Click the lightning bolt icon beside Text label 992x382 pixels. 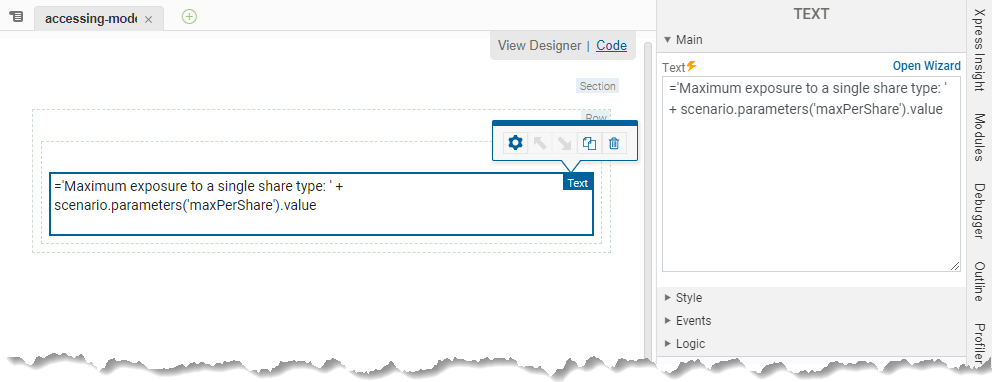[x=691, y=66]
